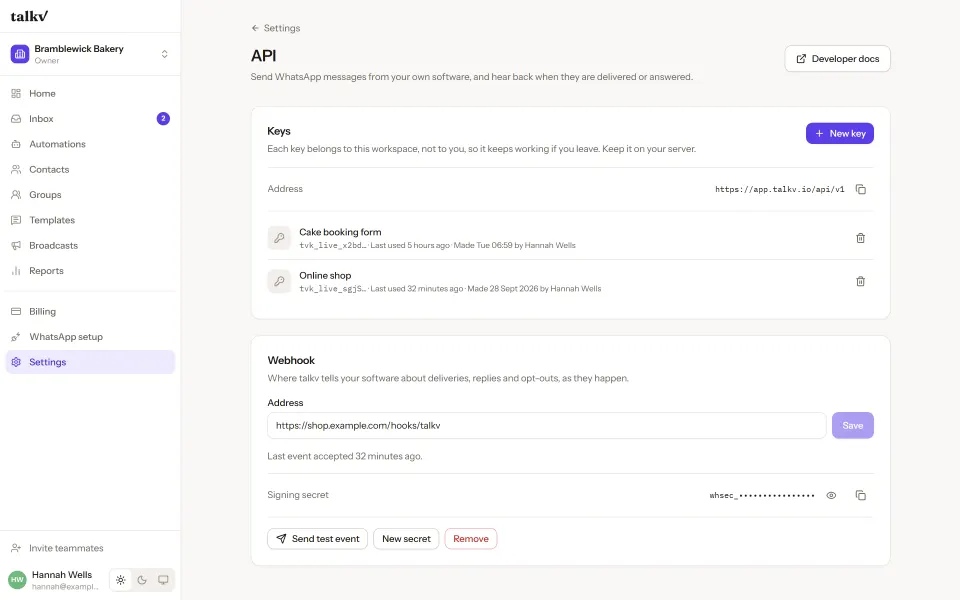Screen dimensions: 960x600
Task: Click the Reports bar chart icon
Action: (x=16, y=271)
